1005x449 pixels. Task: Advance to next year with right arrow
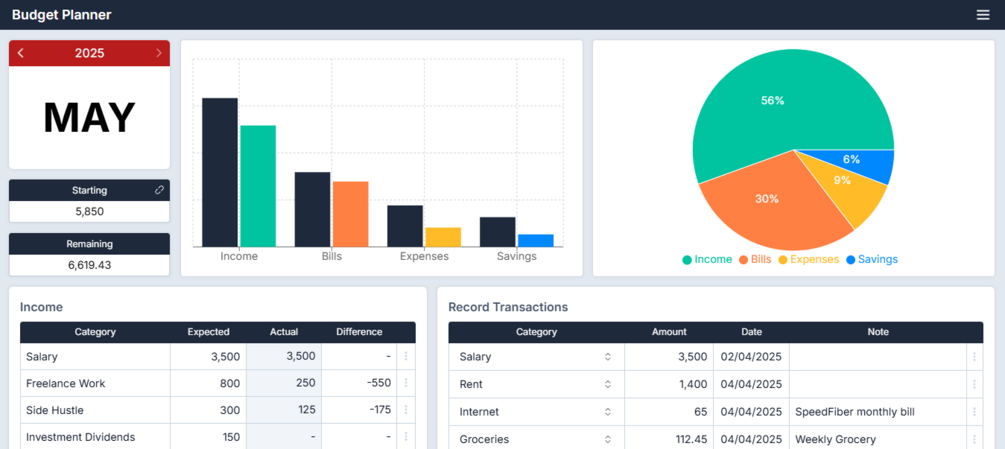tap(159, 53)
